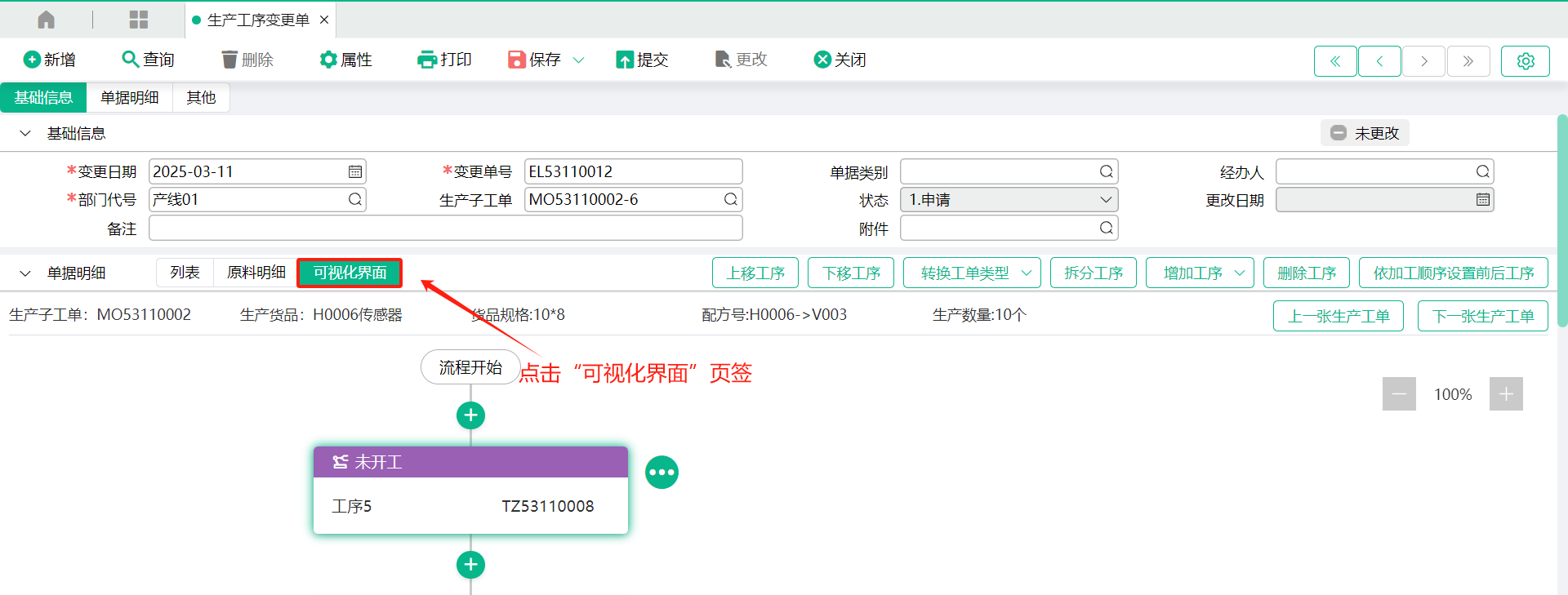Open the 增加工序 dropdown

(1200, 273)
